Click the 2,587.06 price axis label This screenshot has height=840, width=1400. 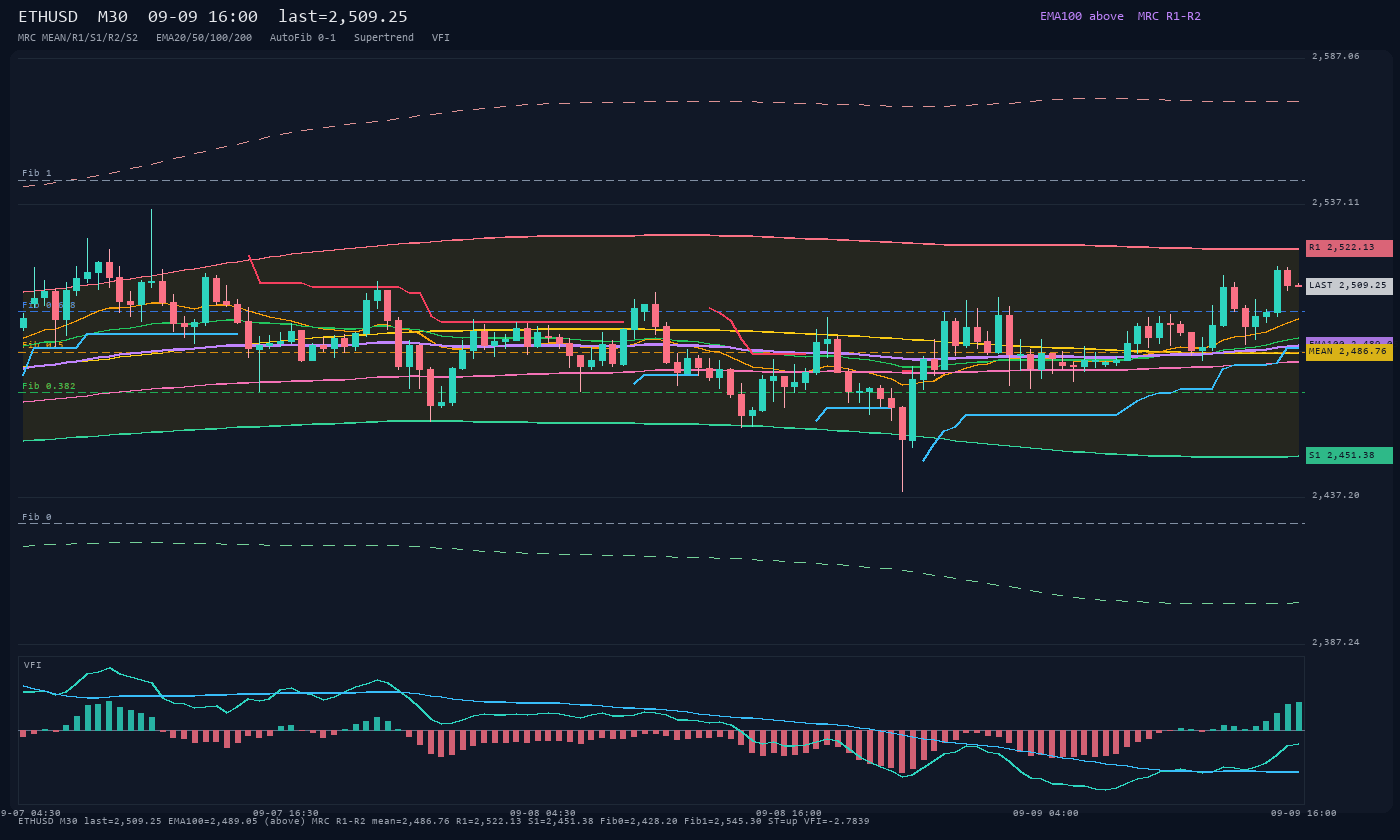(x=1336, y=56)
